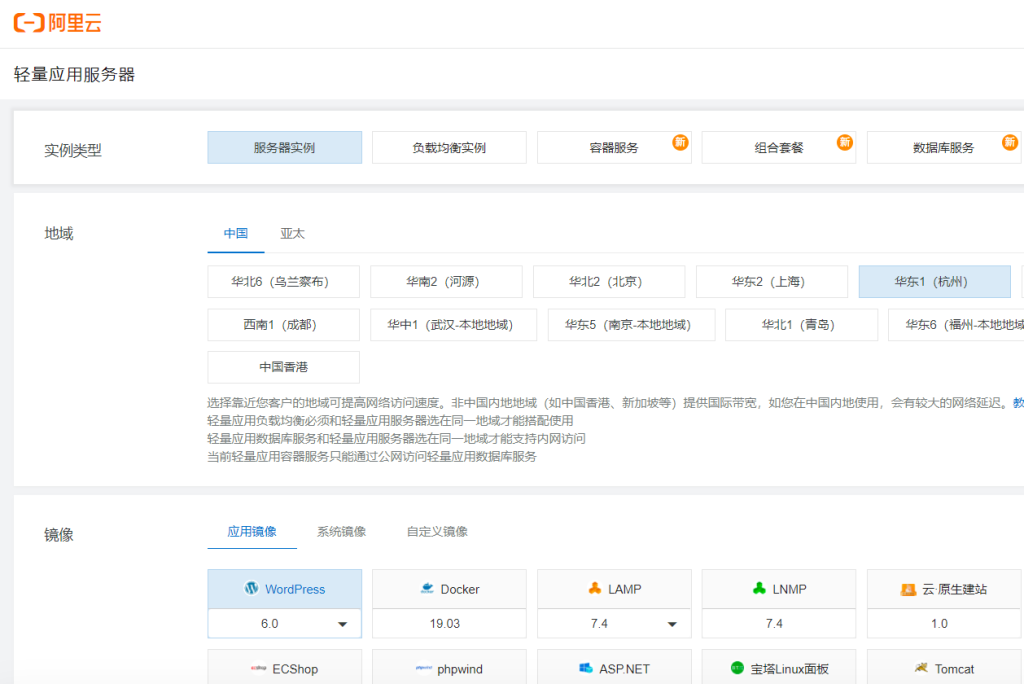Expand the LAMP 7.4 version dropdown
Viewport: 1024px width, 684px height.
[x=672, y=624]
